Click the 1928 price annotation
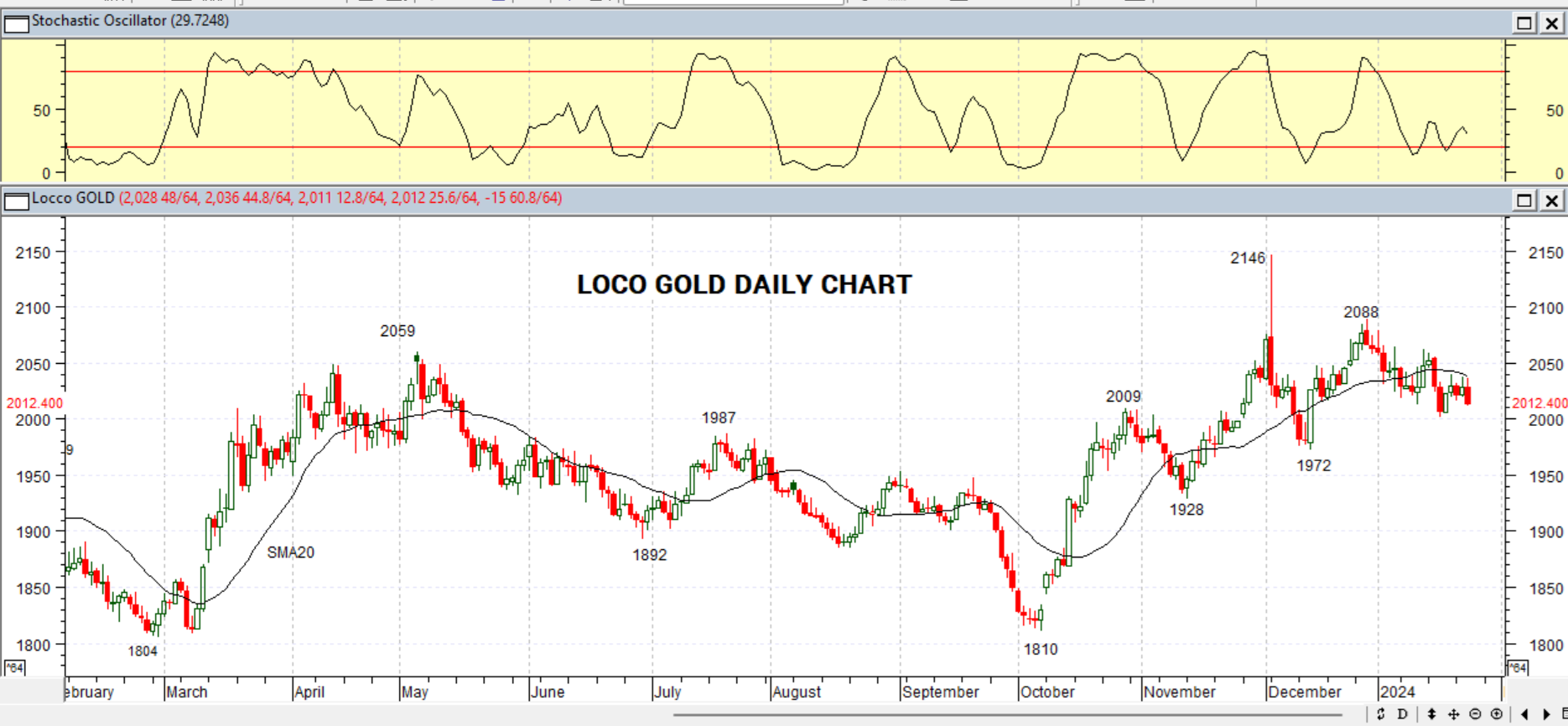This screenshot has width=1568, height=726. click(1186, 510)
